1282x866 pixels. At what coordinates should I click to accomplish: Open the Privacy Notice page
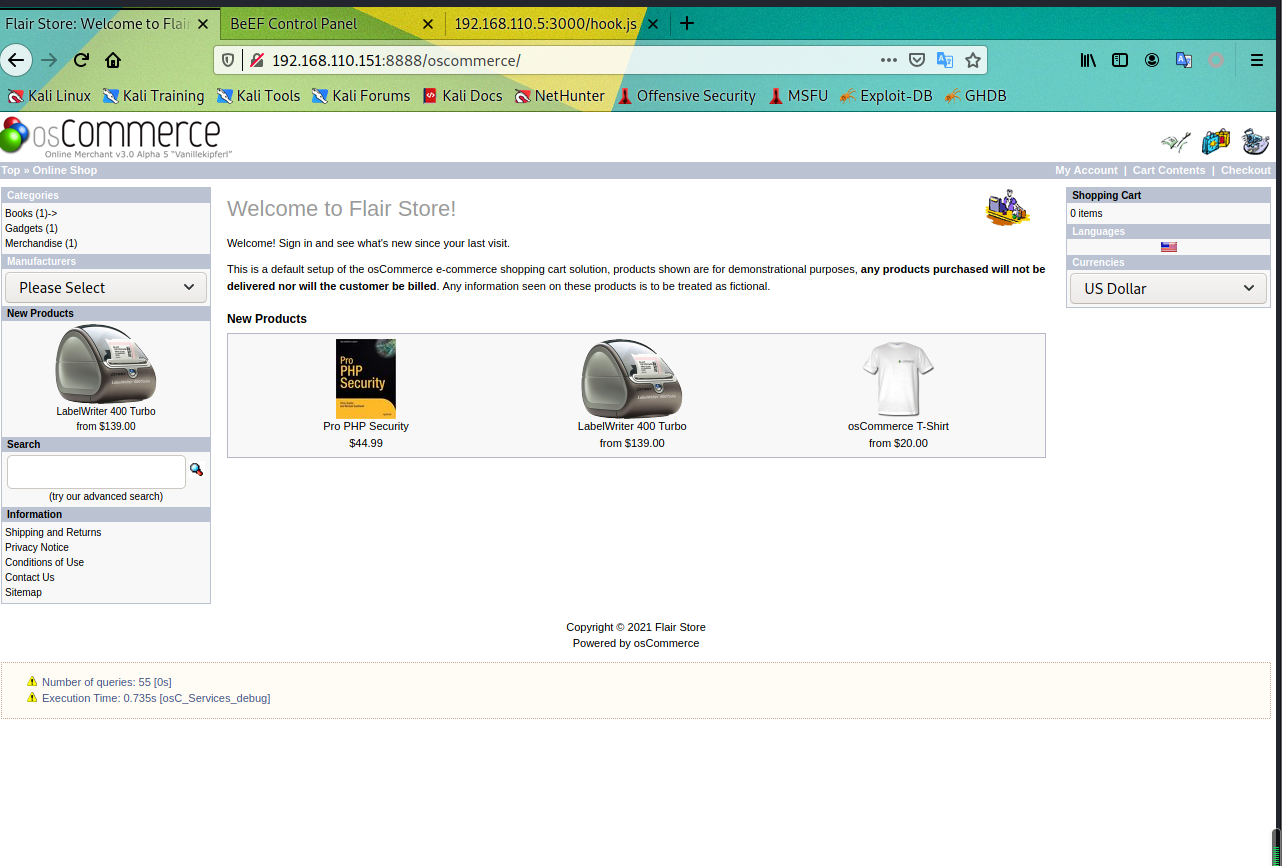coord(37,547)
